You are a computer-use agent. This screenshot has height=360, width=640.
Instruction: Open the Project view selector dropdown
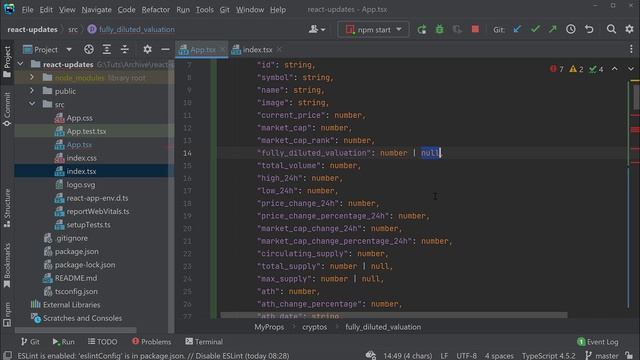[47, 49]
